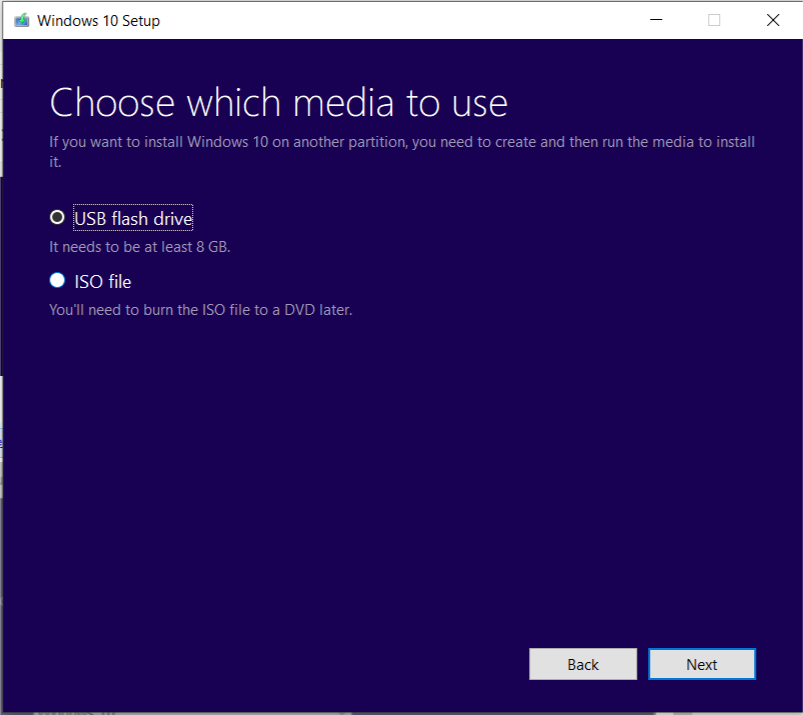Click the 'You'll need to burn the ISO file' text
The width and height of the screenshot is (803, 715).
[x=201, y=310]
